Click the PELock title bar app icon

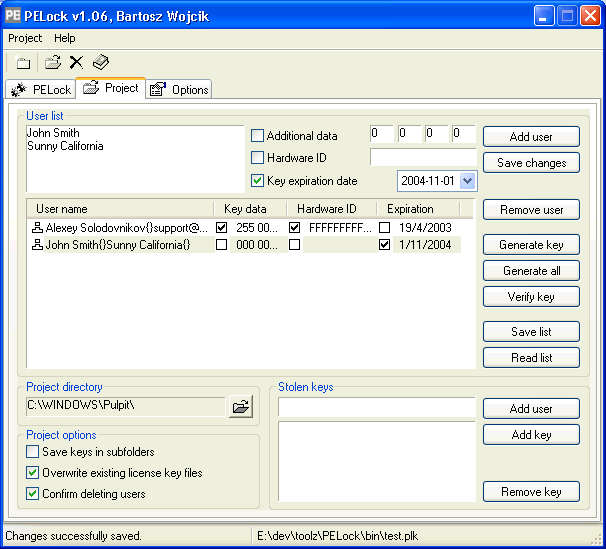click(14, 16)
